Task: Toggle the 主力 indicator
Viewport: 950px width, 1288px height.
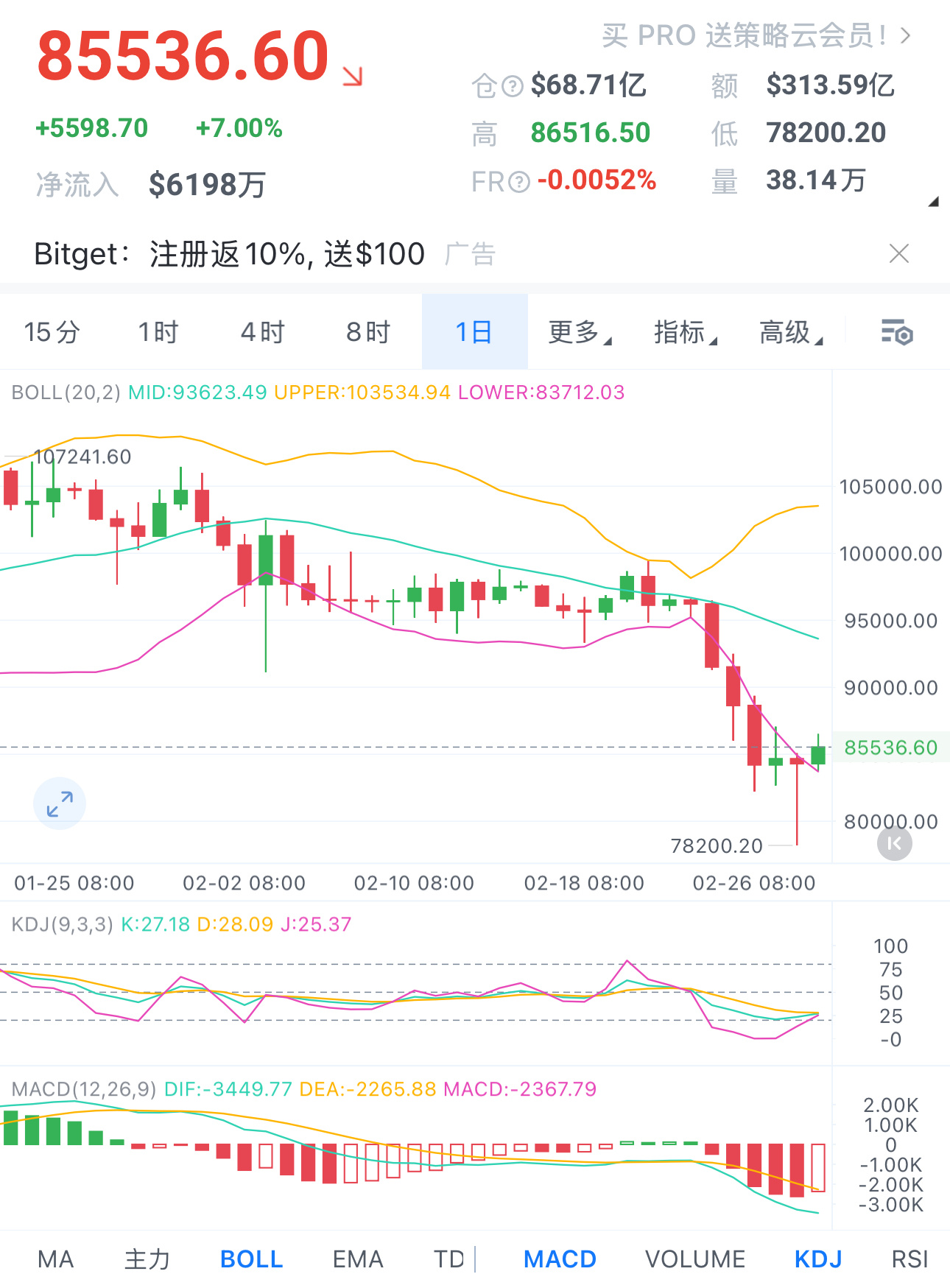Action: (147, 1259)
